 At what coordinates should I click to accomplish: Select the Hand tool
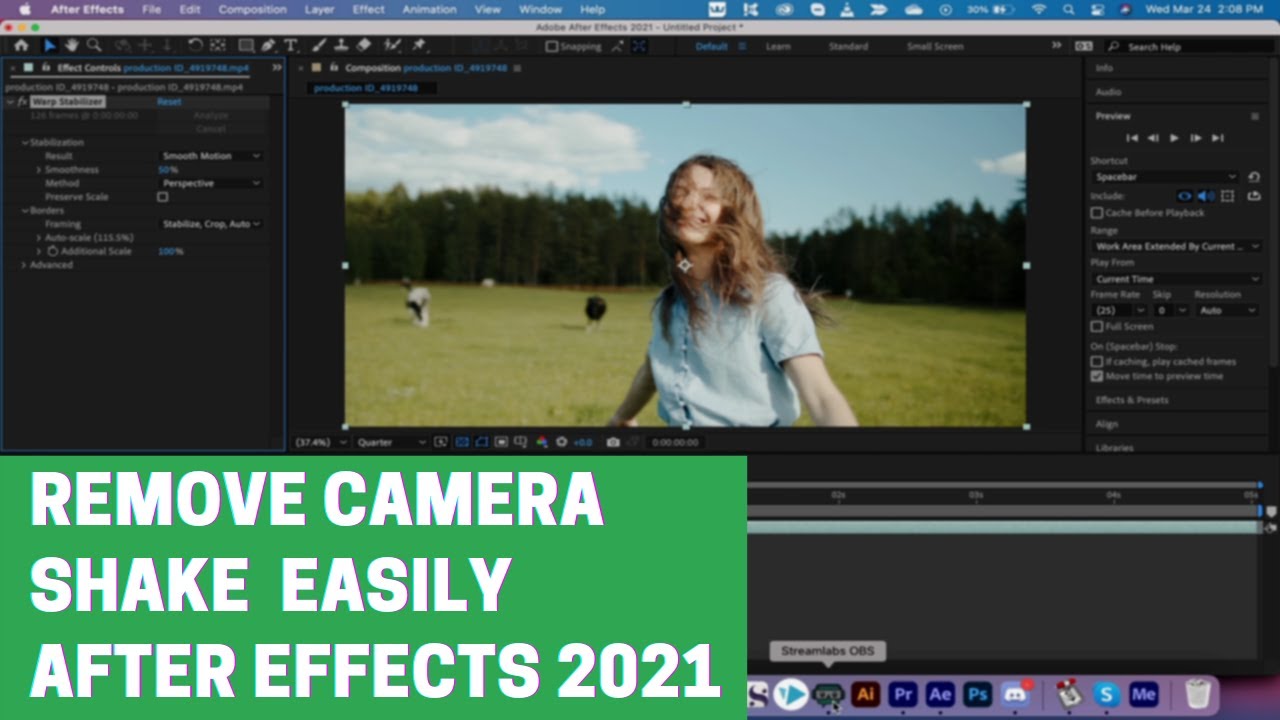click(x=72, y=46)
